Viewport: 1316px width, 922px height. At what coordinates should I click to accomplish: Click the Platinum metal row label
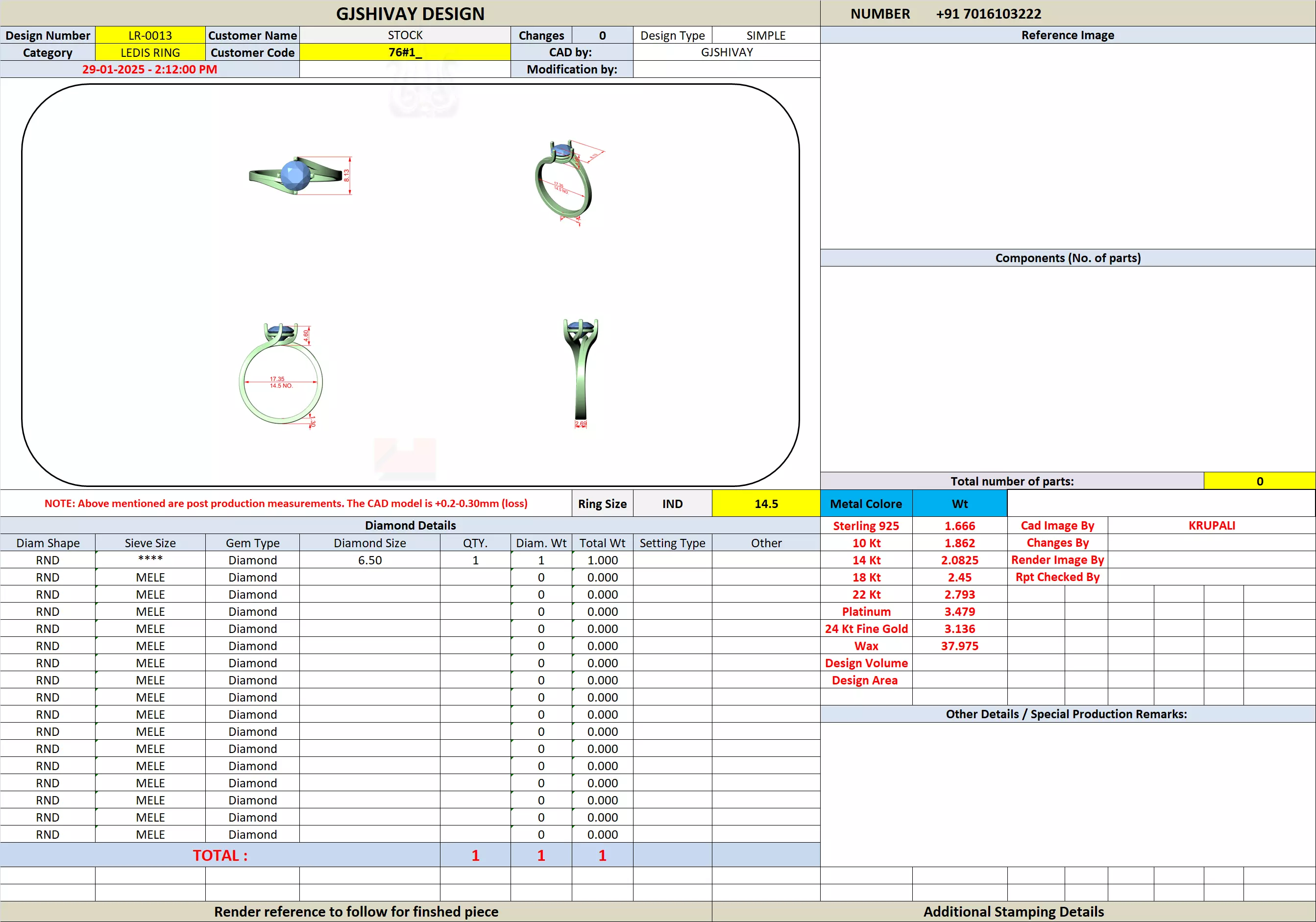point(865,611)
